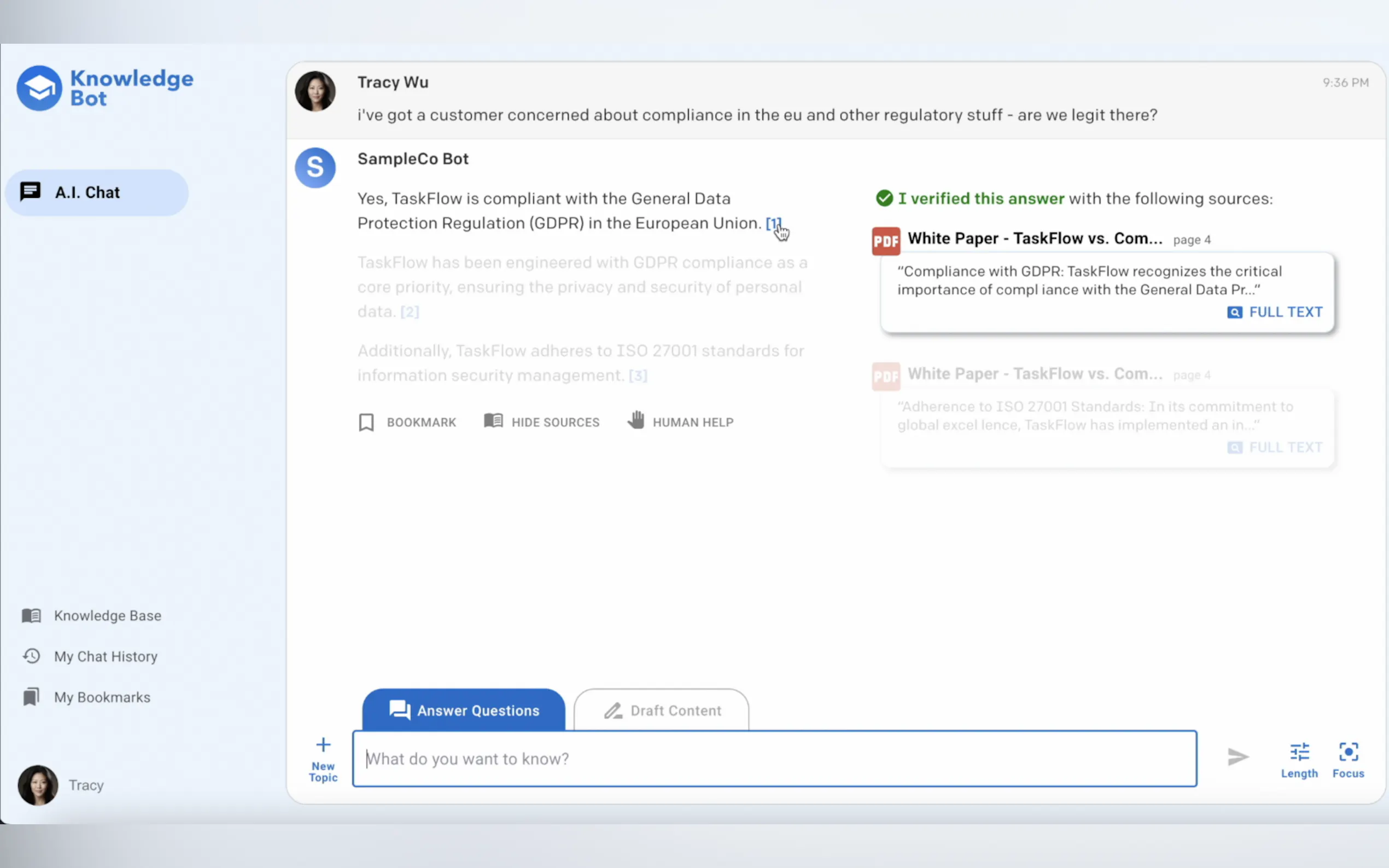
Task: Request Human Help
Action: [680, 421]
